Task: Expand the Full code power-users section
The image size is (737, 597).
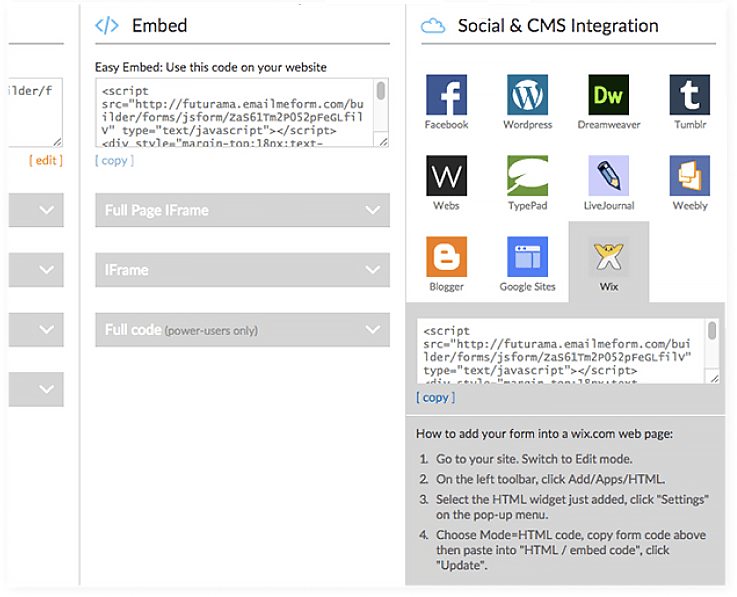Action: click(x=242, y=330)
